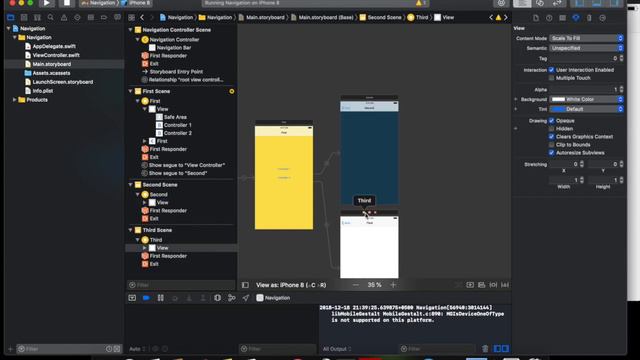The image size is (640, 360).
Task: Open the Content Mode dropdown
Action: point(586,38)
